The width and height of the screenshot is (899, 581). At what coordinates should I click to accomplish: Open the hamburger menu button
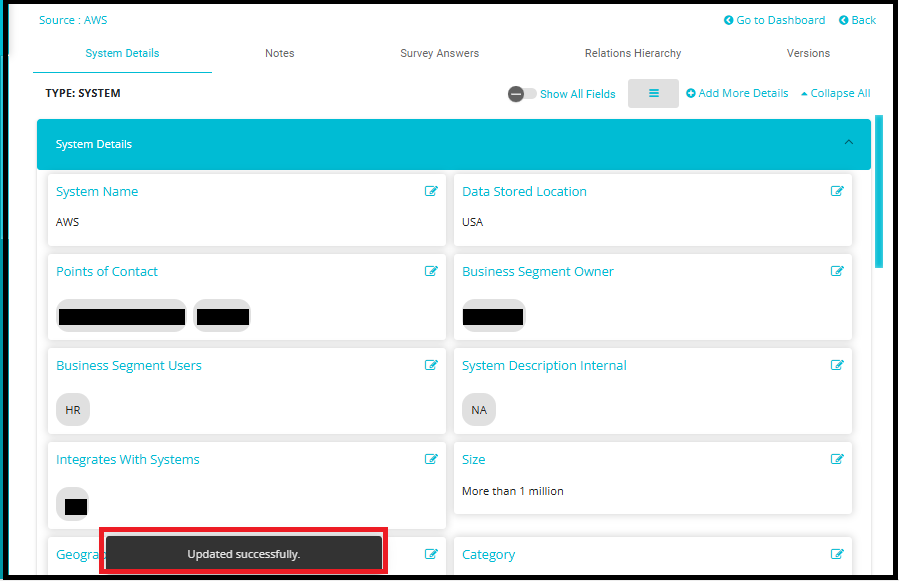click(x=653, y=93)
